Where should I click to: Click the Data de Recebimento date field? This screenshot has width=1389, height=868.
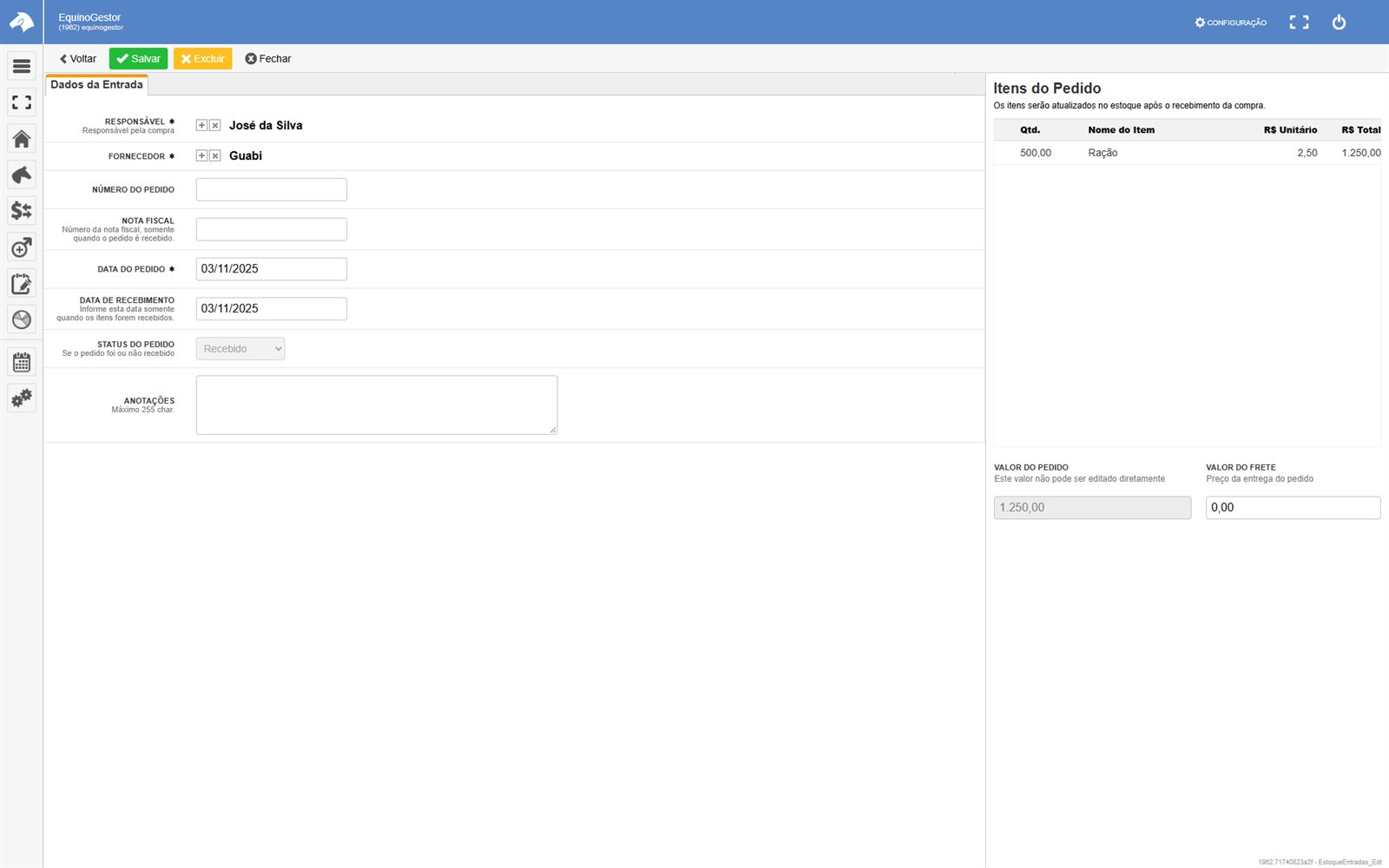(x=272, y=309)
